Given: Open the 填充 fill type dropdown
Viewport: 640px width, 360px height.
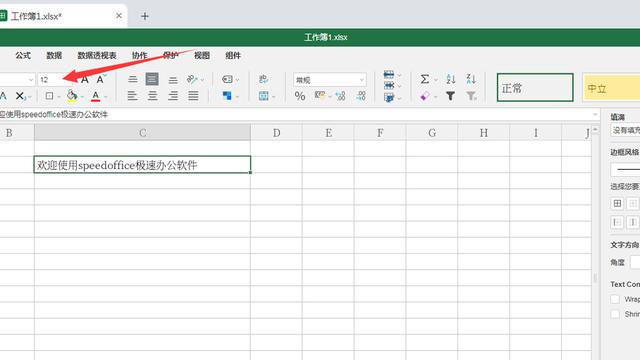Looking at the screenshot, I should [625, 130].
